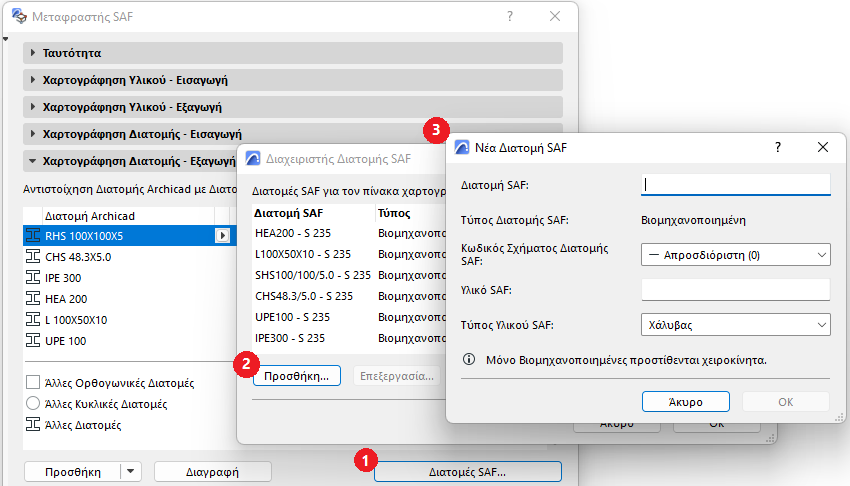
Task: Click the Άλλες Διατομές profile icon
Action: pyautogui.click(x=33, y=424)
